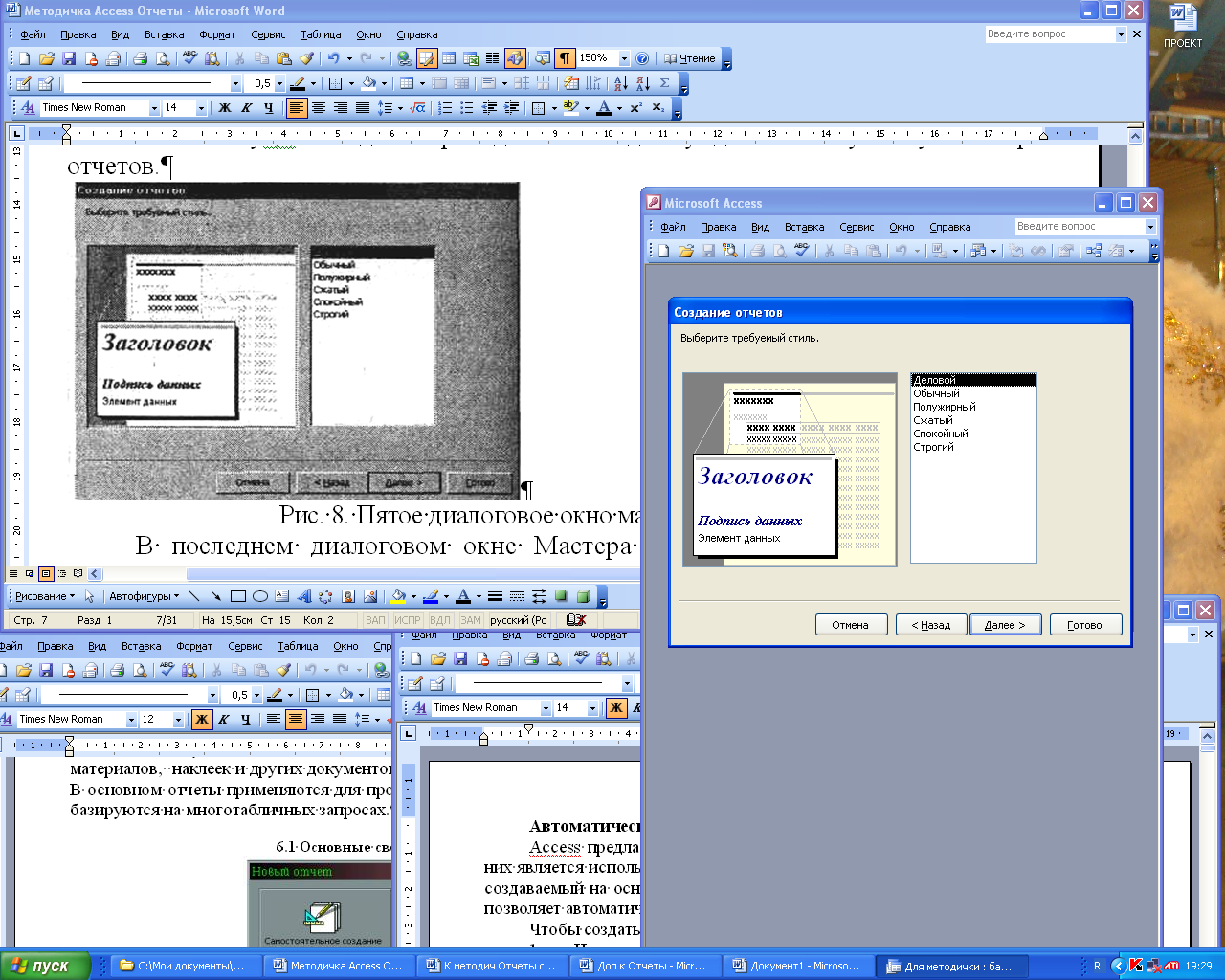Toggle the paragraph marks ¶ button in Word toolbar
The width and height of the screenshot is (1225, 980).
pos(566,58)
